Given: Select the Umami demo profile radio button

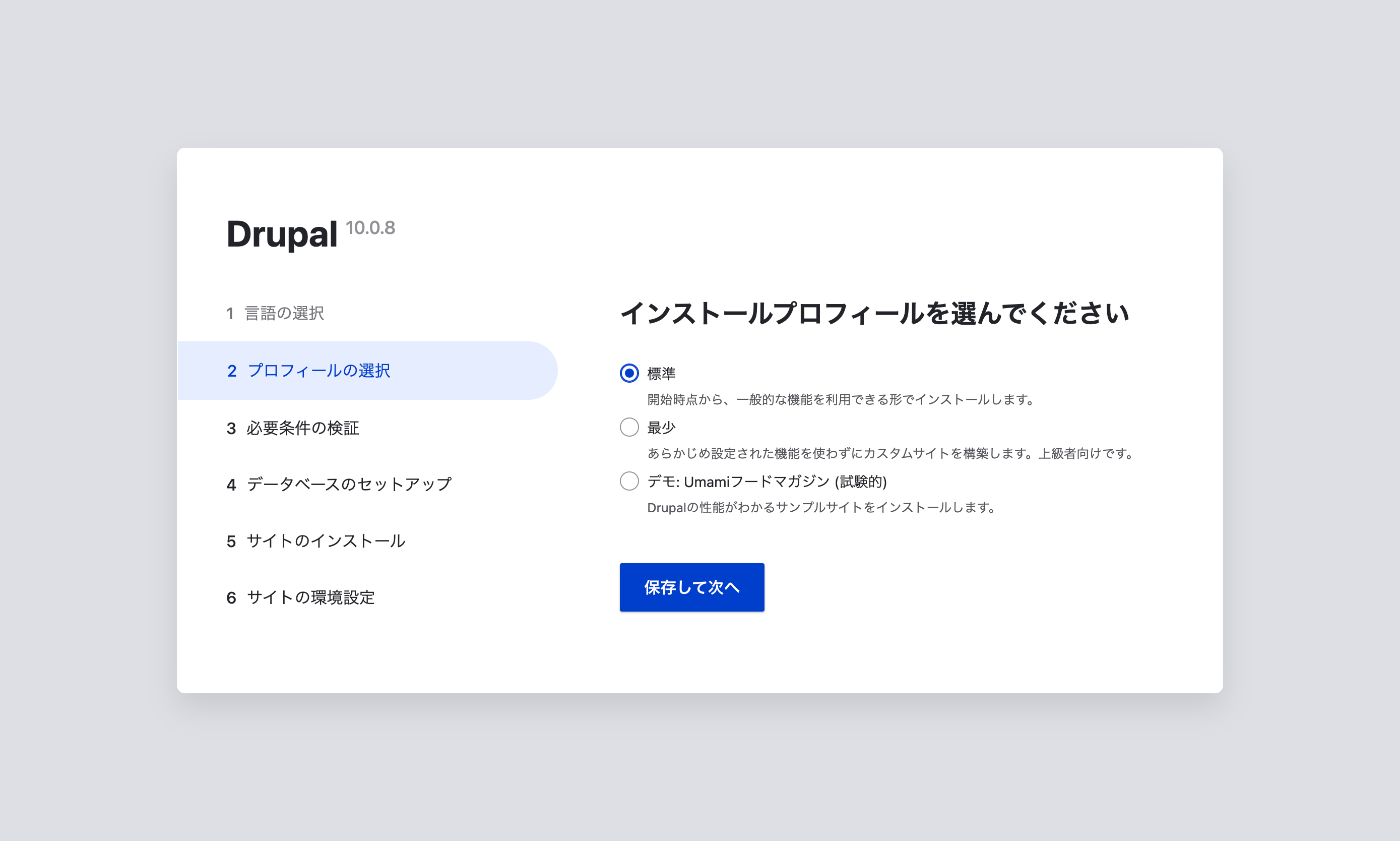Looking at the screenshot, I should 629,481.
